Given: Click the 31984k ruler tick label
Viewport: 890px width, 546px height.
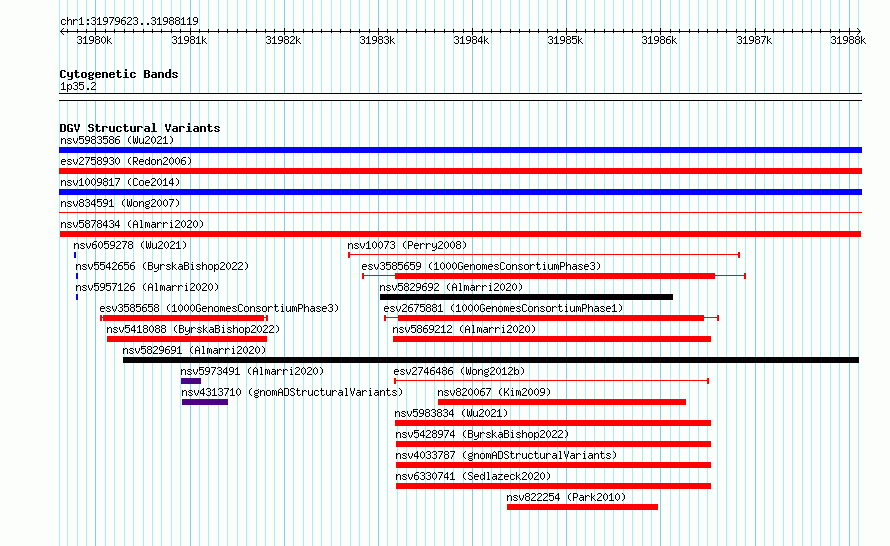Looking at the screenshot, I should coord(471,40).
